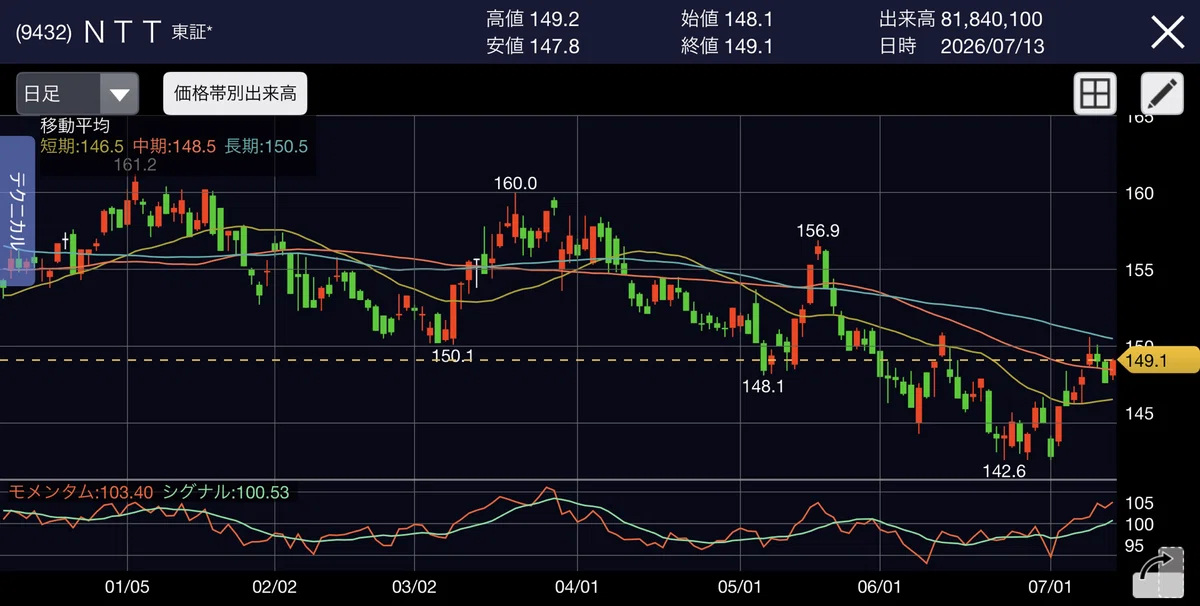Tap the 長期:150.5 moving average value
Viewport: 1200px width, 606px height.
(x=266, y=146)
